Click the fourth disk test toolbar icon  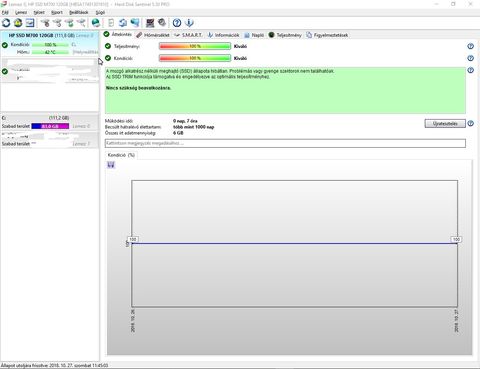pyautogui.click(x=81, y=23)
